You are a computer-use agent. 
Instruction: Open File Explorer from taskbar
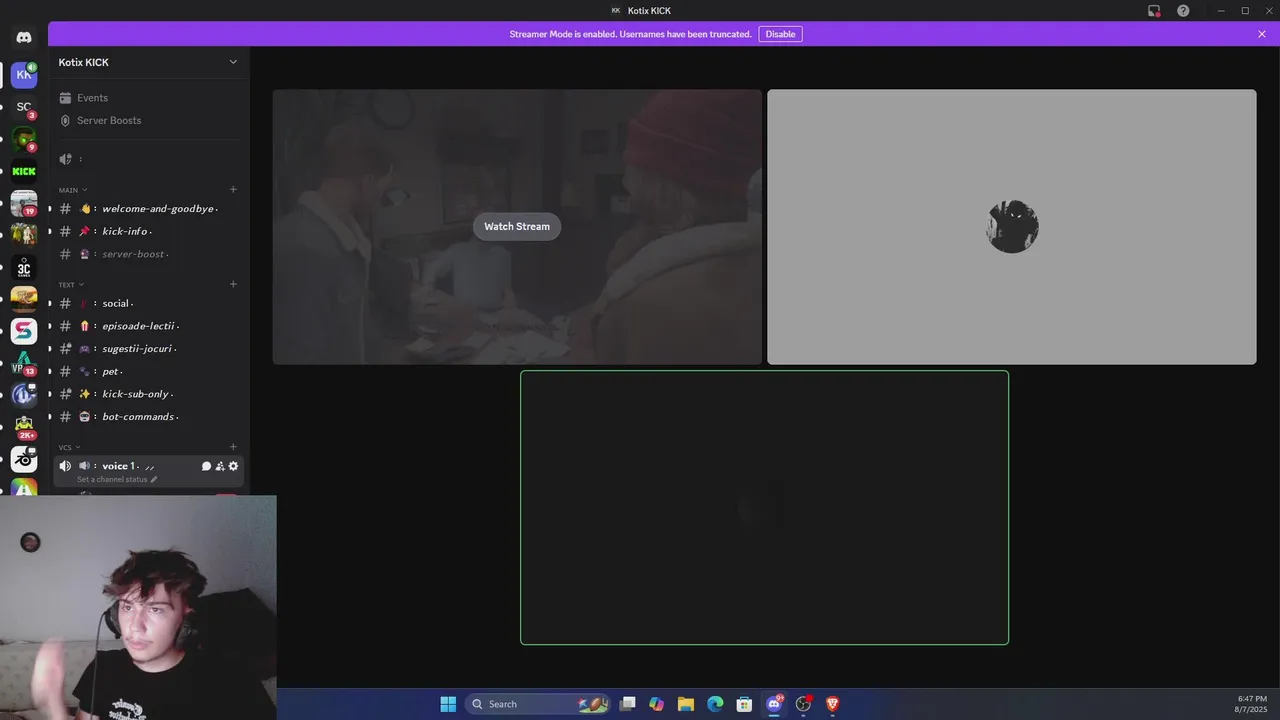click(686, 704)
